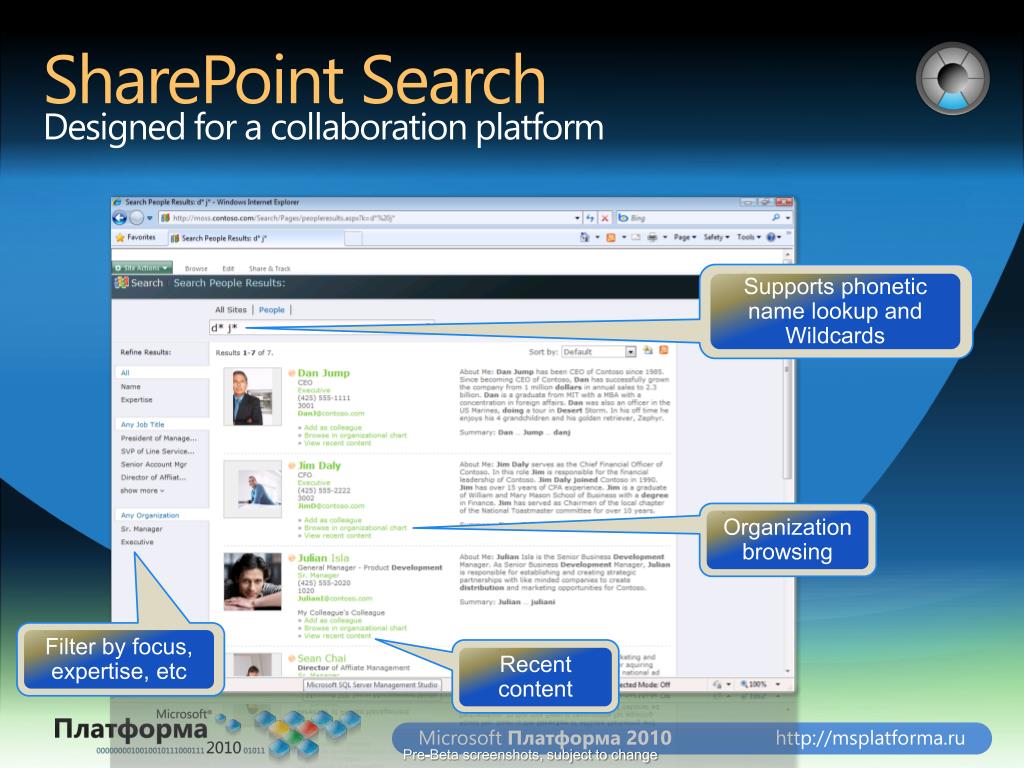Screen dimensions: 1024x768
Task: Refine by Director of Affiliat...
Action: [153, 477]
